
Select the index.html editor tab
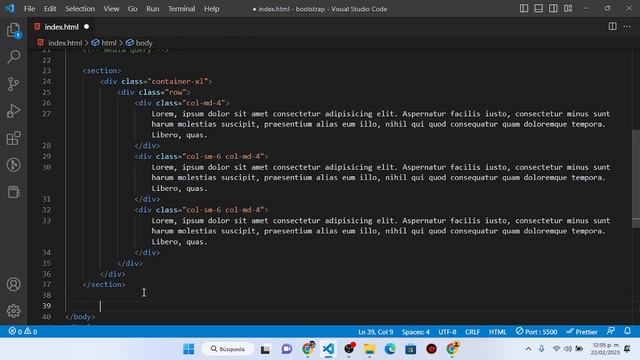point(62,27)
